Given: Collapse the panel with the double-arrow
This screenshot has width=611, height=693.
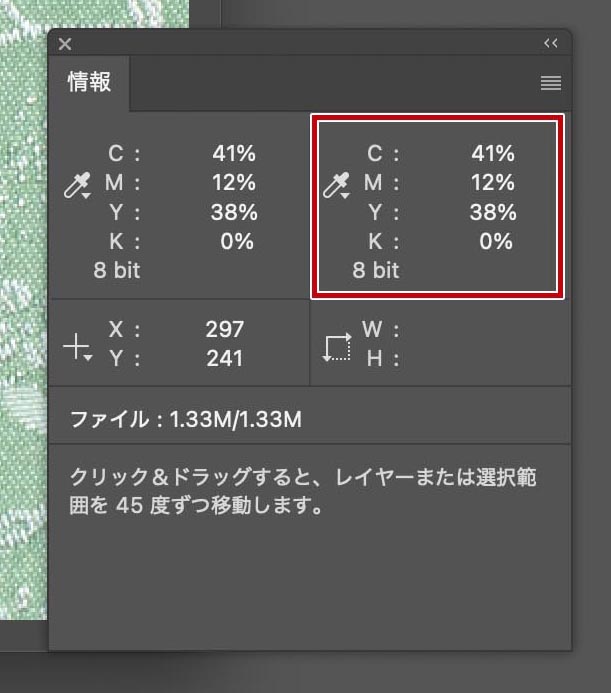Looking at the screenshot, I should click(x=550, y=44).
